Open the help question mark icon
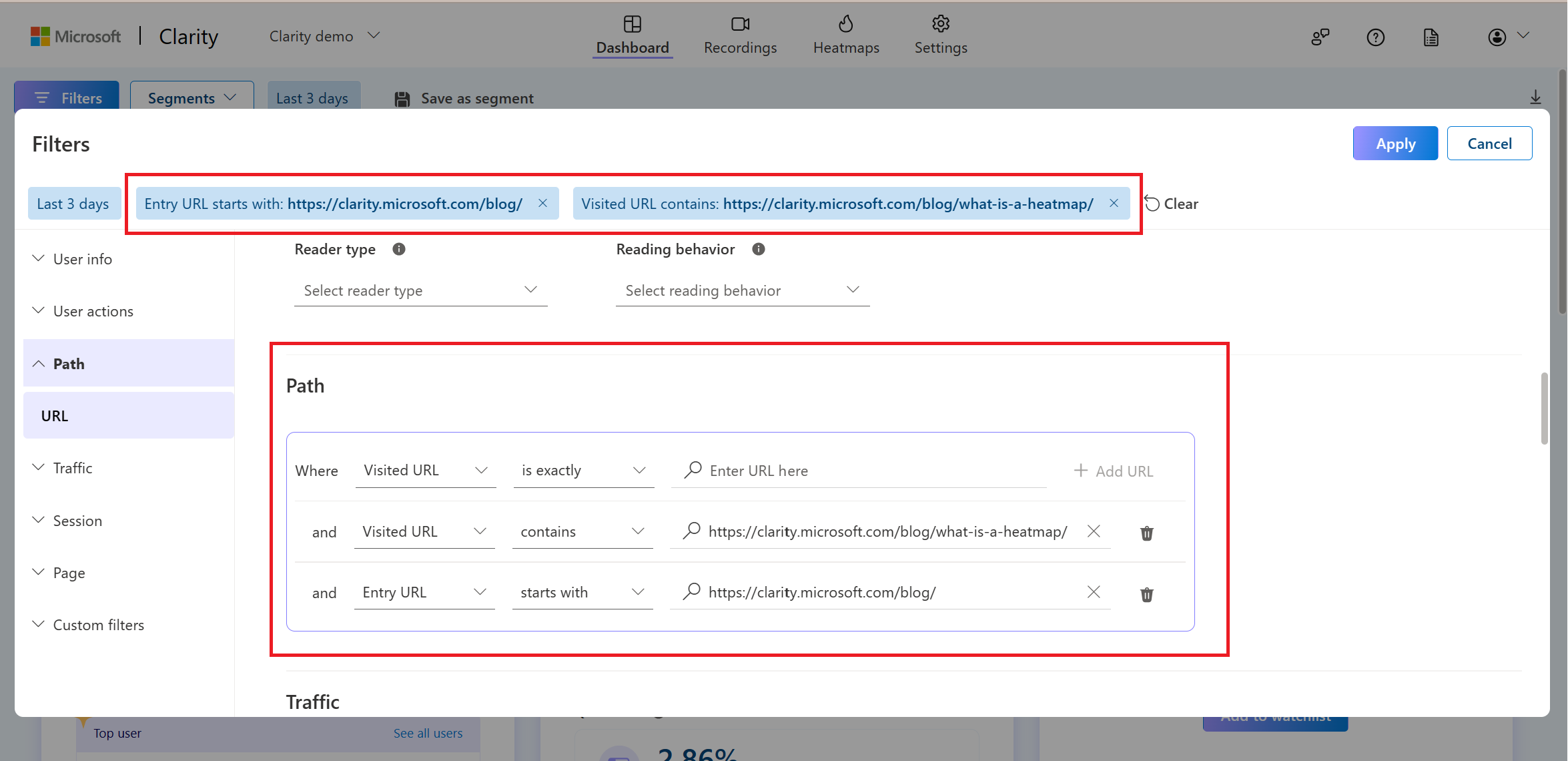1568x761 pixels. coord(1375,37)
